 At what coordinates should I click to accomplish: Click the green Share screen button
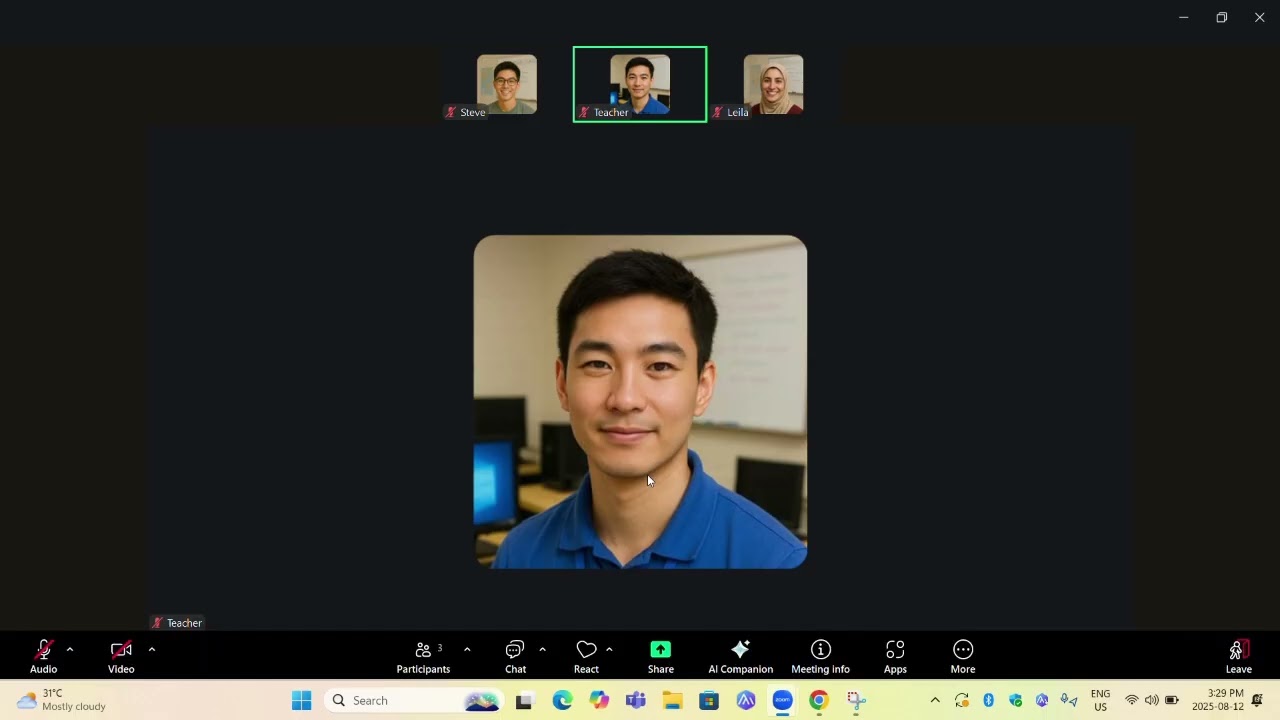660,656
